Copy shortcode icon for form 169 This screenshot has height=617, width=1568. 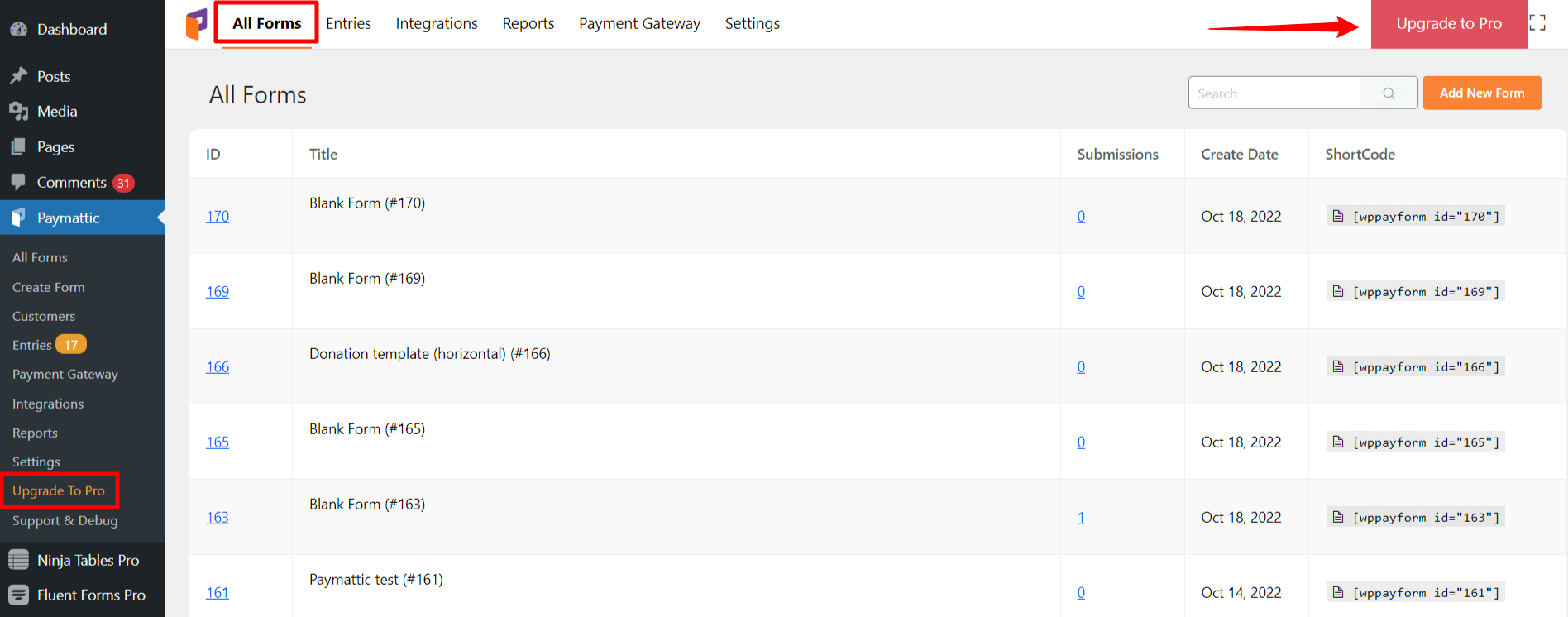click(1338, 291)
